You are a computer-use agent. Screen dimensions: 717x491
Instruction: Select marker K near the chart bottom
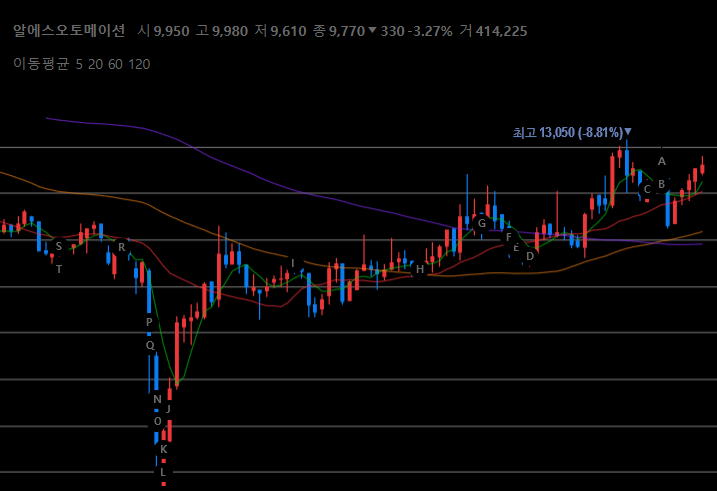(x=164, y=449)
